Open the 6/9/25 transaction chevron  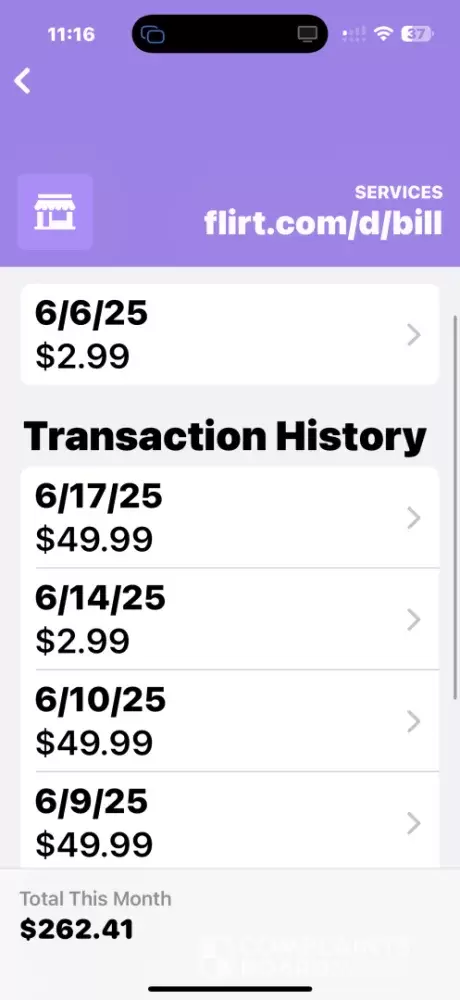click(414, 823)
